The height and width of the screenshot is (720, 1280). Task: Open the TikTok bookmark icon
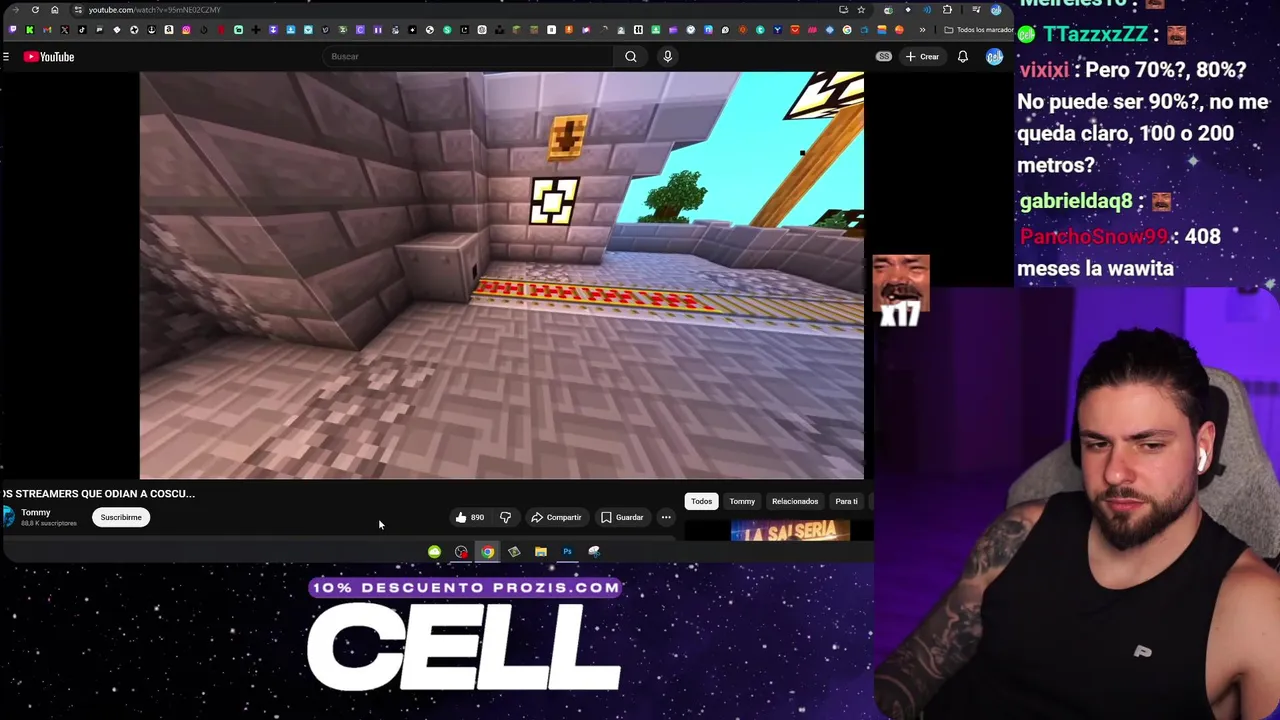pos(82,30)
